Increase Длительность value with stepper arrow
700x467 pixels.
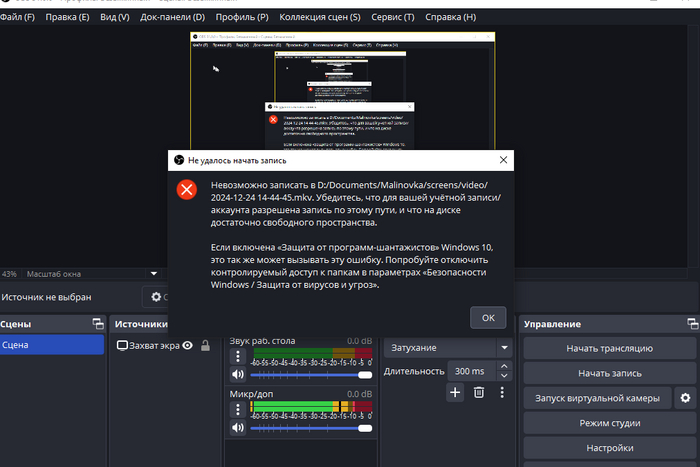[504, 367]
